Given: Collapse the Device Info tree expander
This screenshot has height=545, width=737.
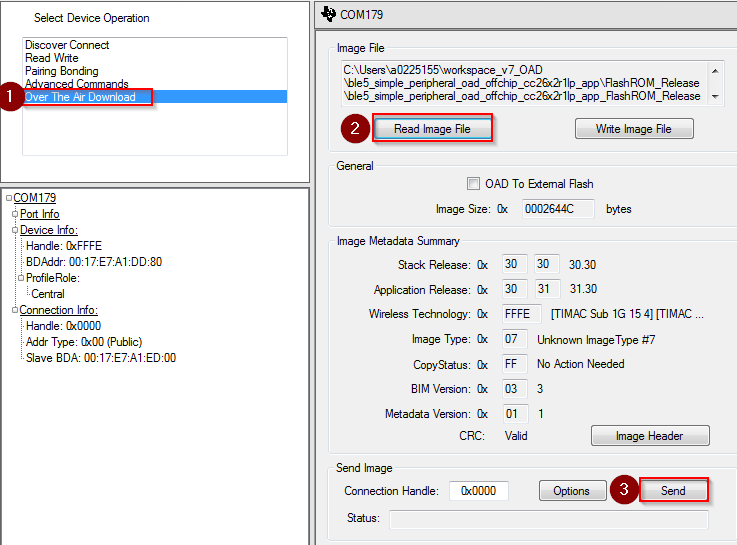Looking at the screenshot, I should point(15,230).
